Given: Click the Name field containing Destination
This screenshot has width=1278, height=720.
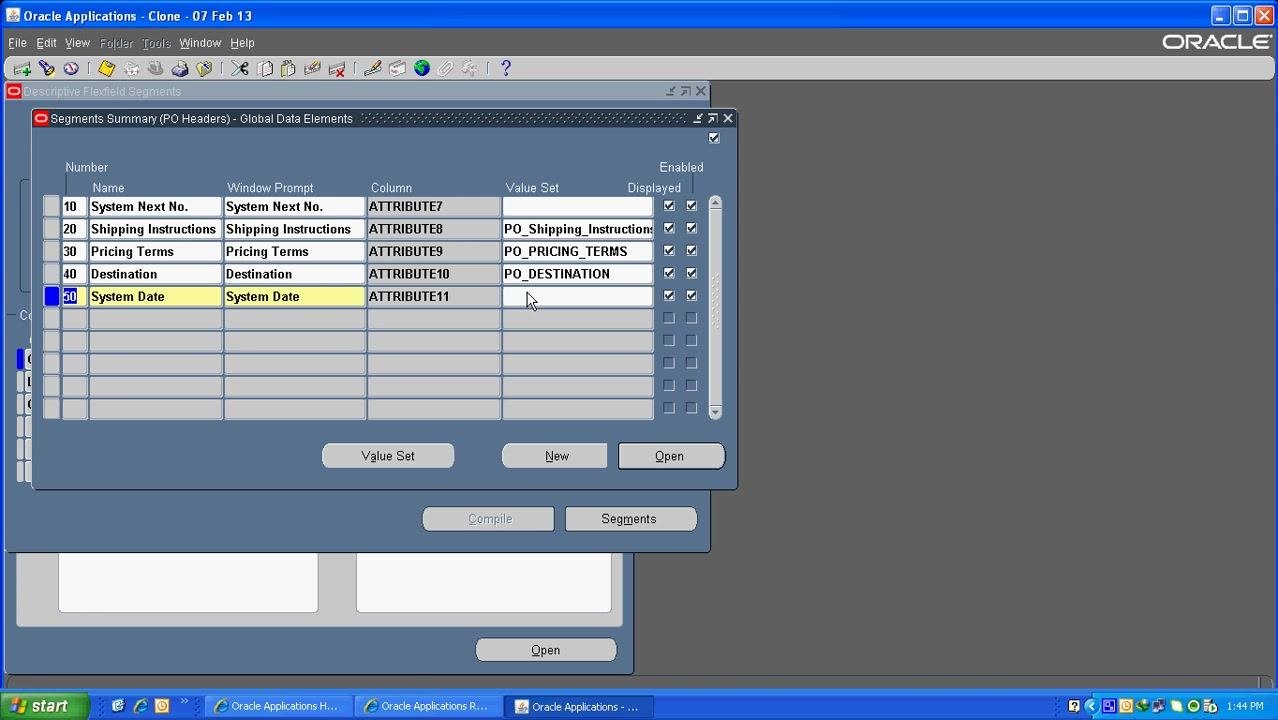Looking at the screenshot, I should pos(155,274).
